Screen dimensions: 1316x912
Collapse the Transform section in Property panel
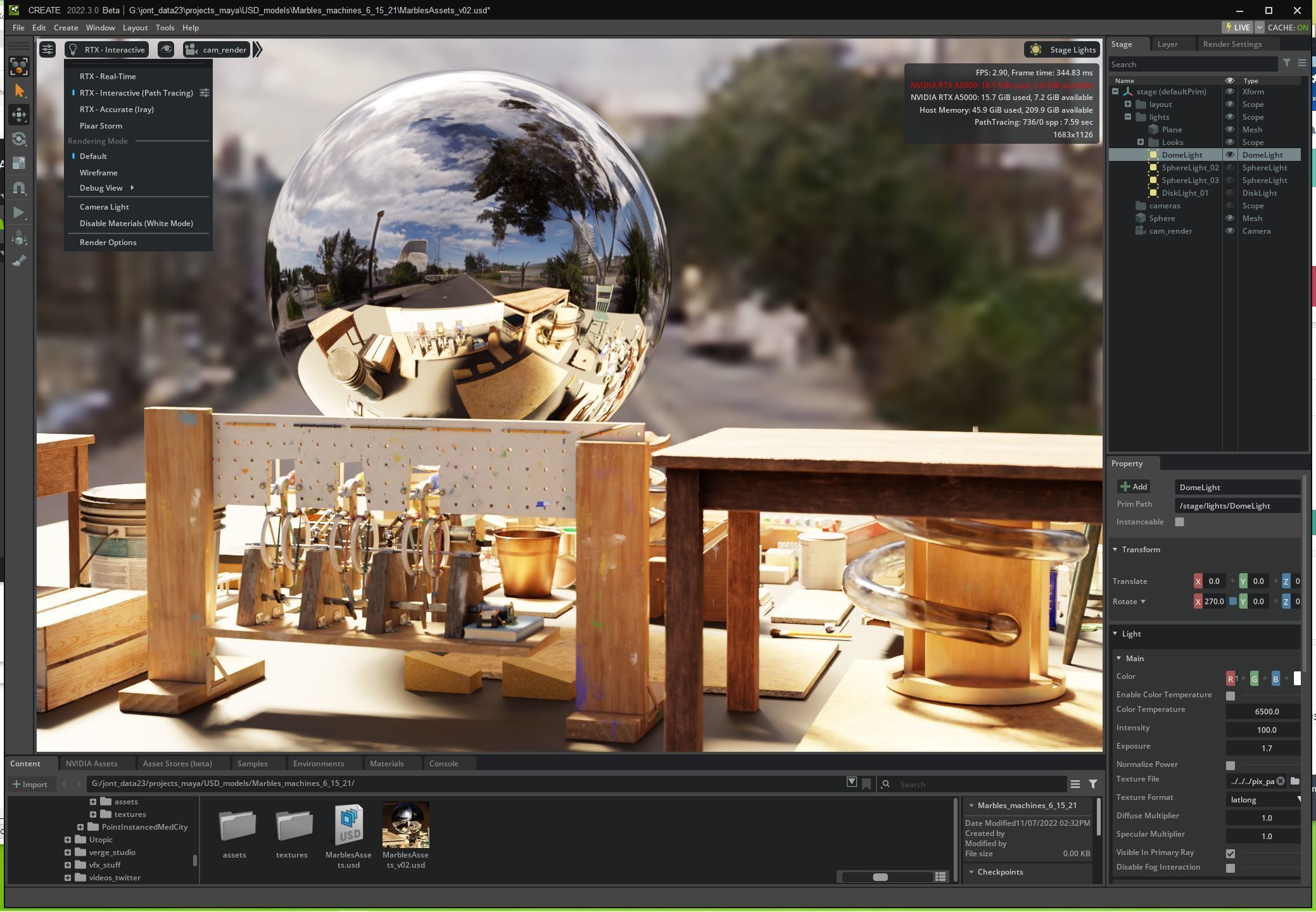1115,549
